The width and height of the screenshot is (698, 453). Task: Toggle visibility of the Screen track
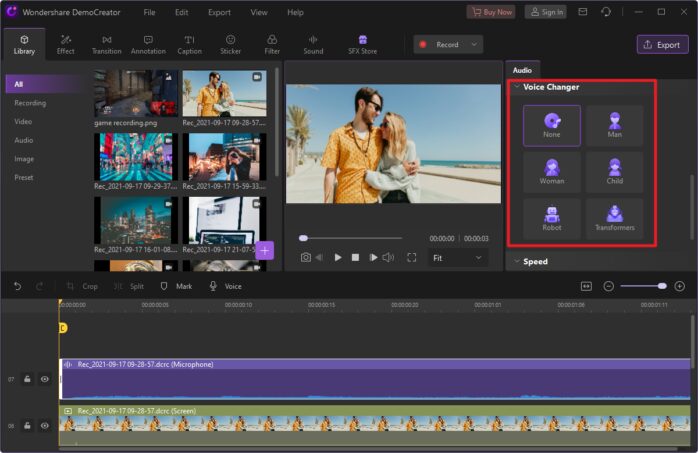[45, 424]
